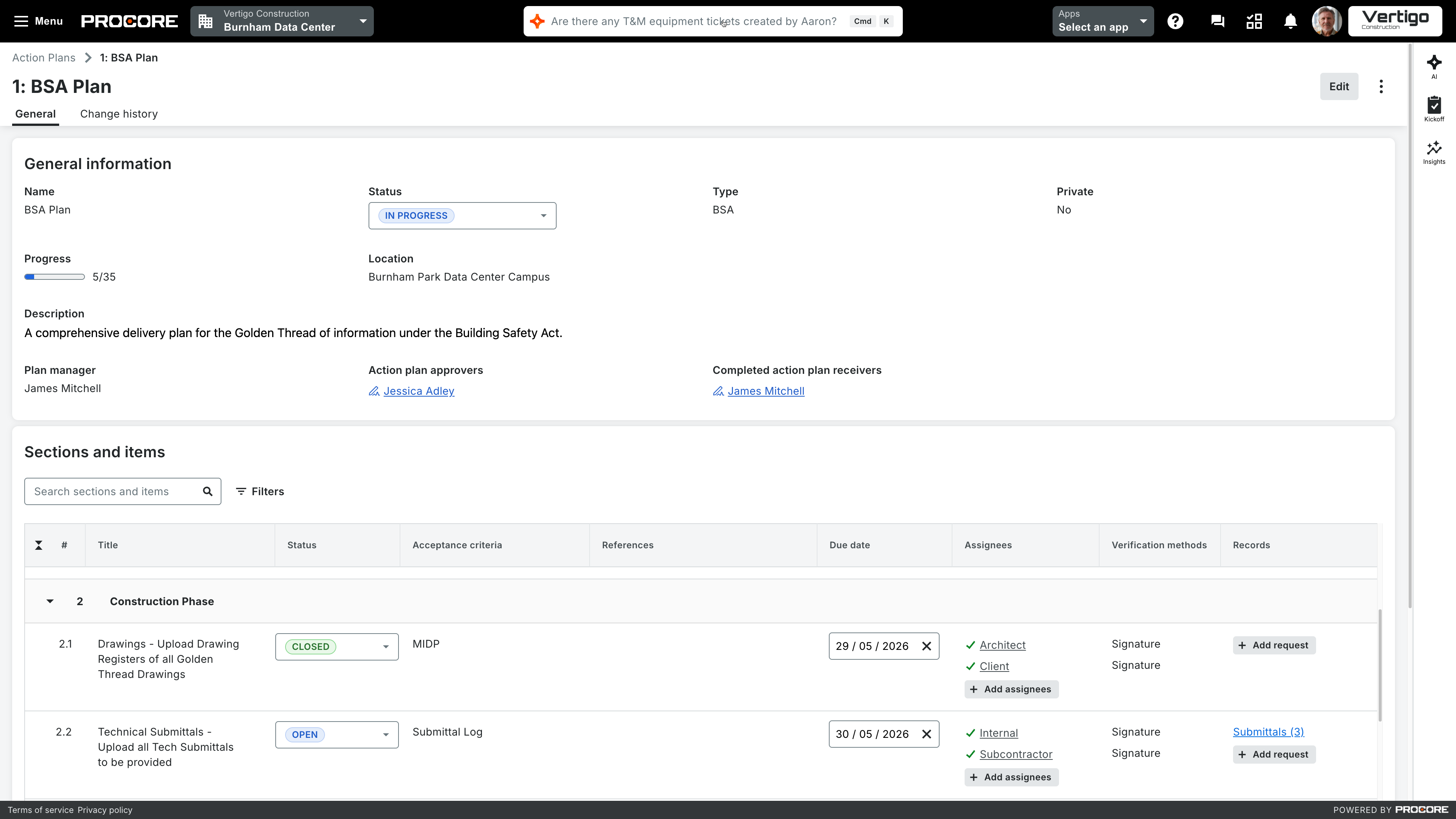The image size is (1456, 819).
Task: Click Add assignees for item 2.2
Action: 1011,778
